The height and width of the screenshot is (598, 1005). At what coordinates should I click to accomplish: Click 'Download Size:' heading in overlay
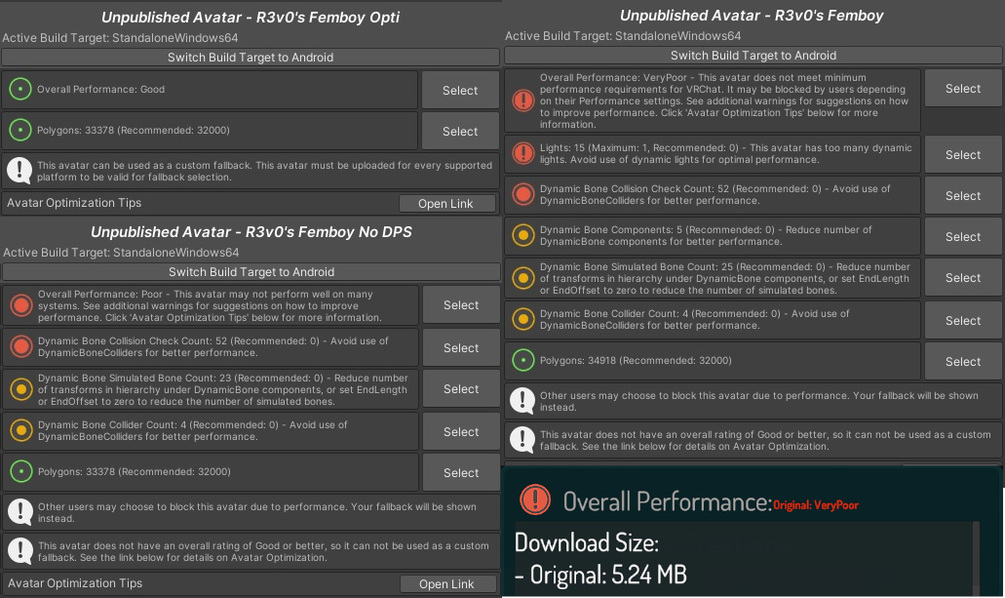click(x=586, y=543)
